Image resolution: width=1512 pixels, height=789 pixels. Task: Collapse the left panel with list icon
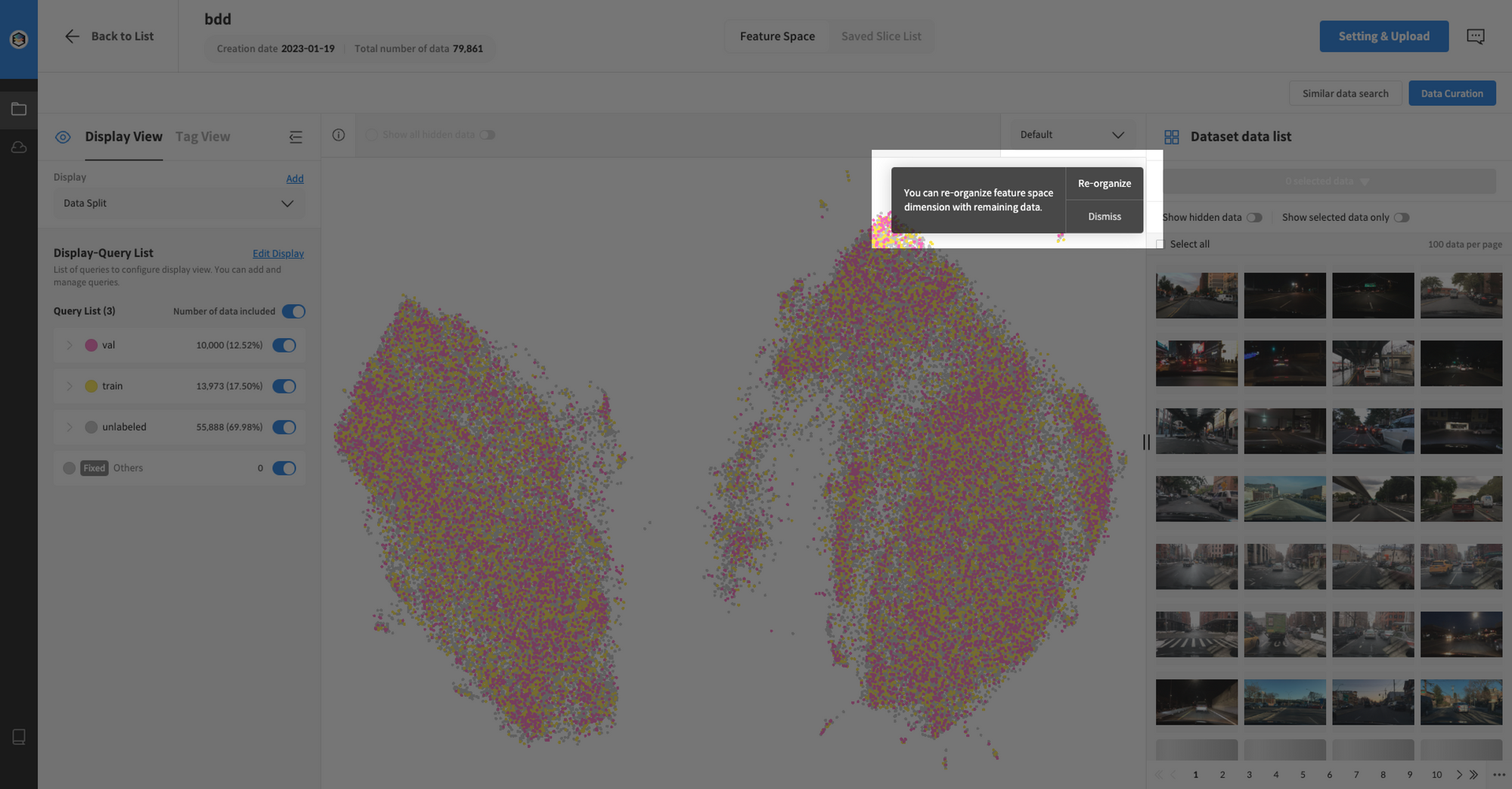[296, 137]
